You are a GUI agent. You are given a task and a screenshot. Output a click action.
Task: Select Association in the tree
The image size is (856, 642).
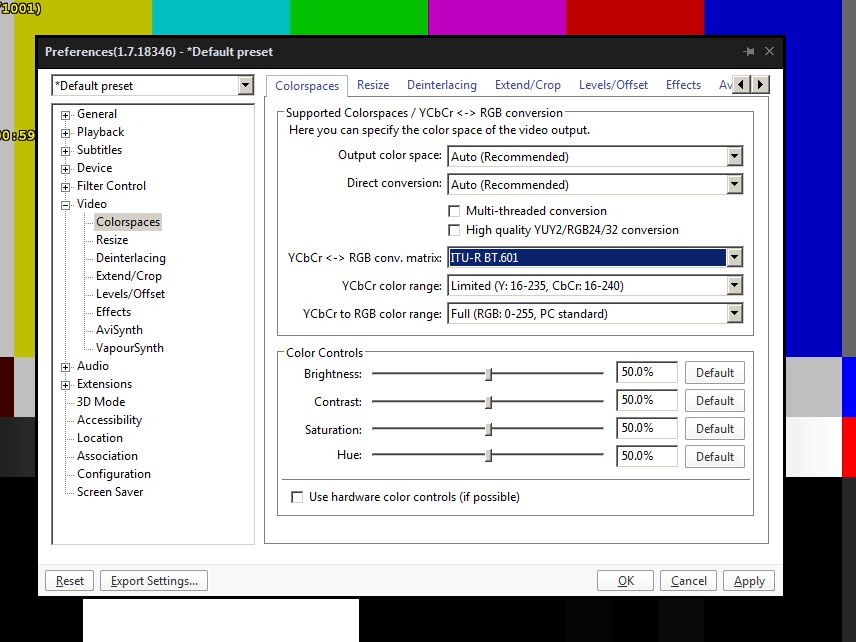108,456
